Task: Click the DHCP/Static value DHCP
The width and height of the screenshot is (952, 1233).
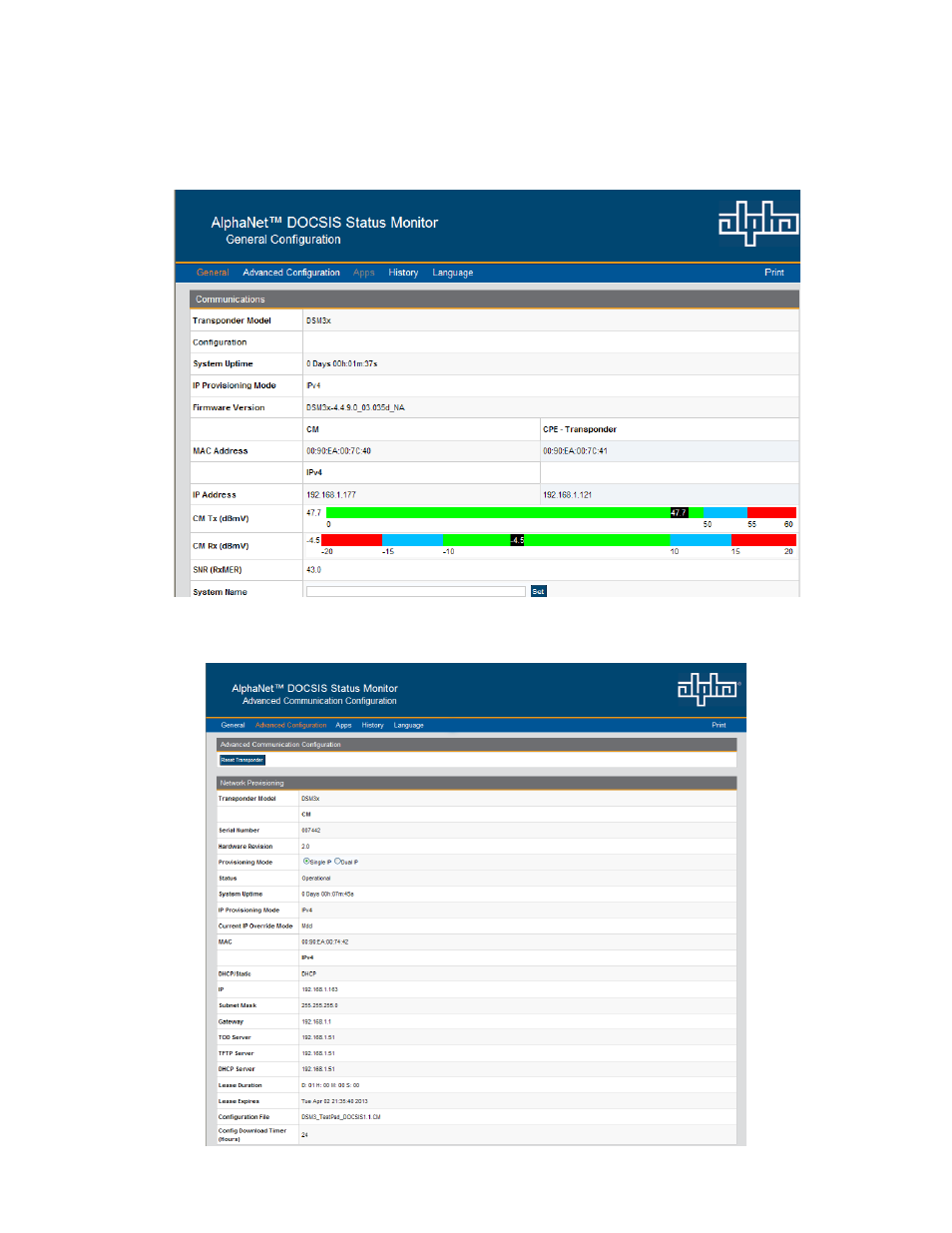Action: (x=308, y=973)
